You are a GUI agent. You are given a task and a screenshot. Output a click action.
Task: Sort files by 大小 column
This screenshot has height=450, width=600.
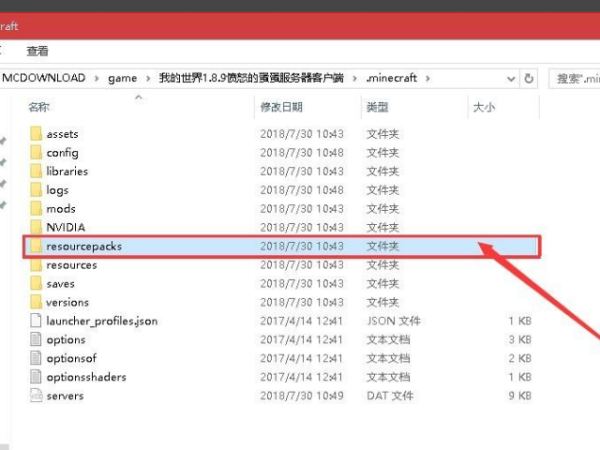(484, 107)
